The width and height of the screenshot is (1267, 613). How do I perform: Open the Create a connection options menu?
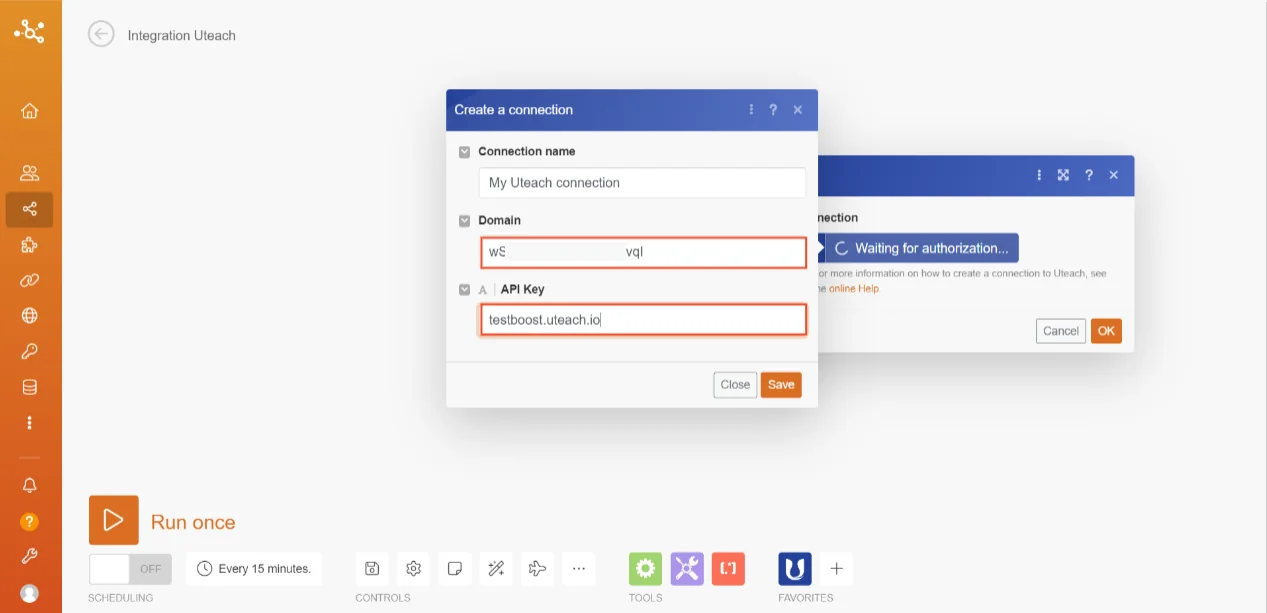(751, 110)
